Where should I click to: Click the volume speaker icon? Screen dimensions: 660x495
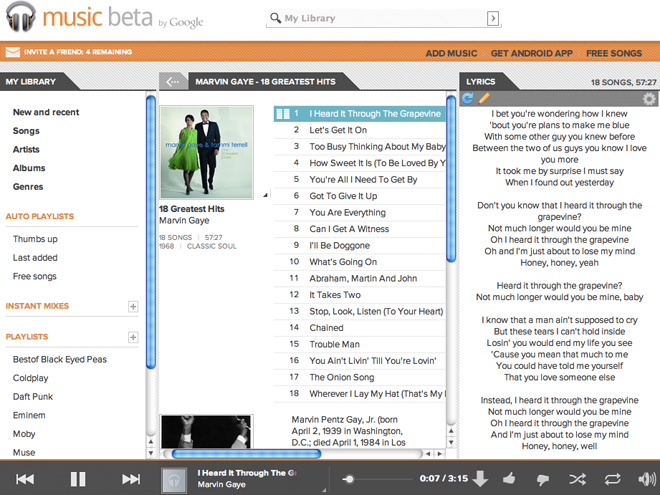[x=647, y=479]
